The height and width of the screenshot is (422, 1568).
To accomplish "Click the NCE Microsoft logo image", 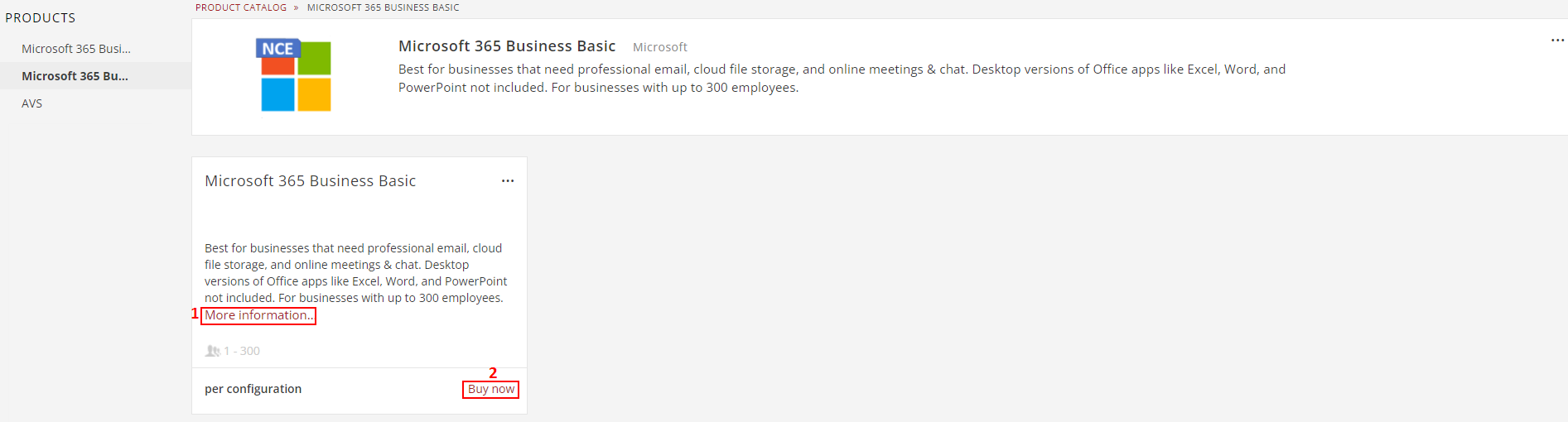I will (293, 74).
